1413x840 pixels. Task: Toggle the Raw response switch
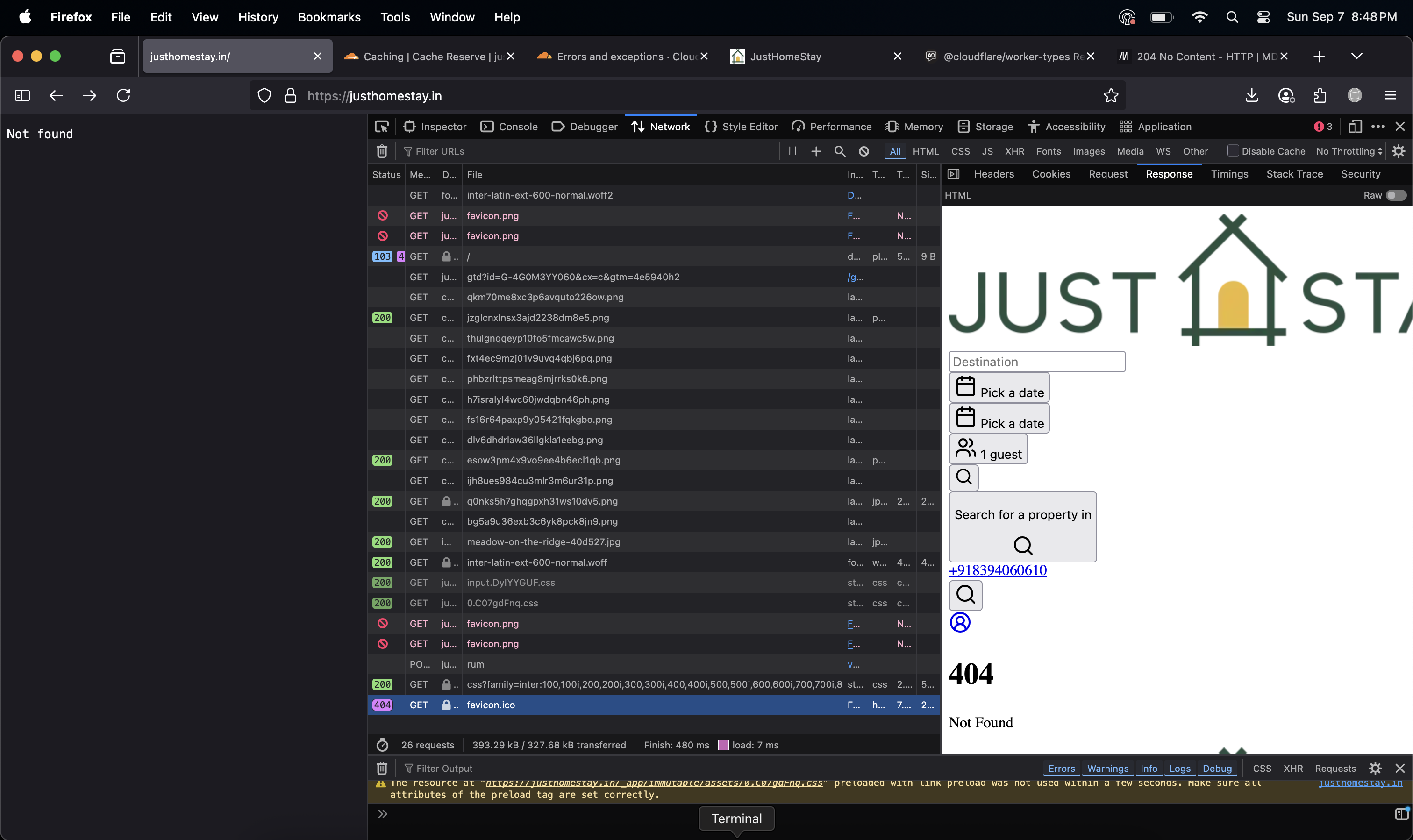click(1395, 195)
